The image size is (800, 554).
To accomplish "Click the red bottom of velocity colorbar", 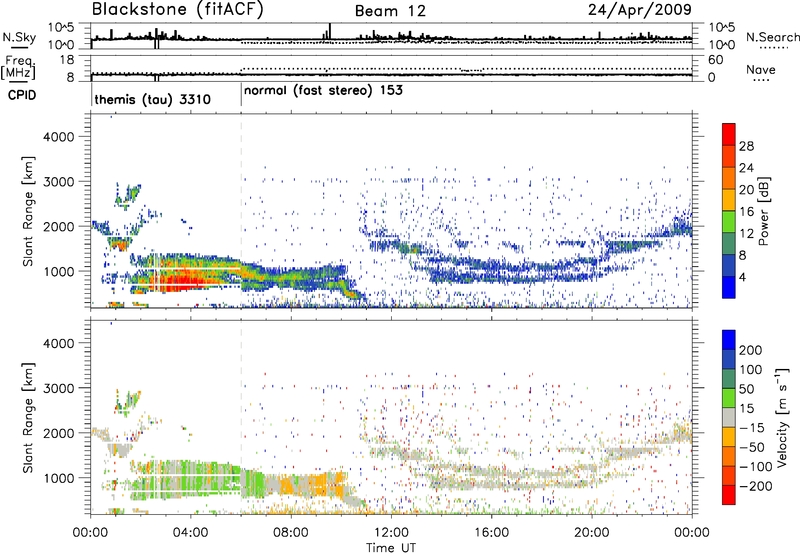I will point(729,494).
